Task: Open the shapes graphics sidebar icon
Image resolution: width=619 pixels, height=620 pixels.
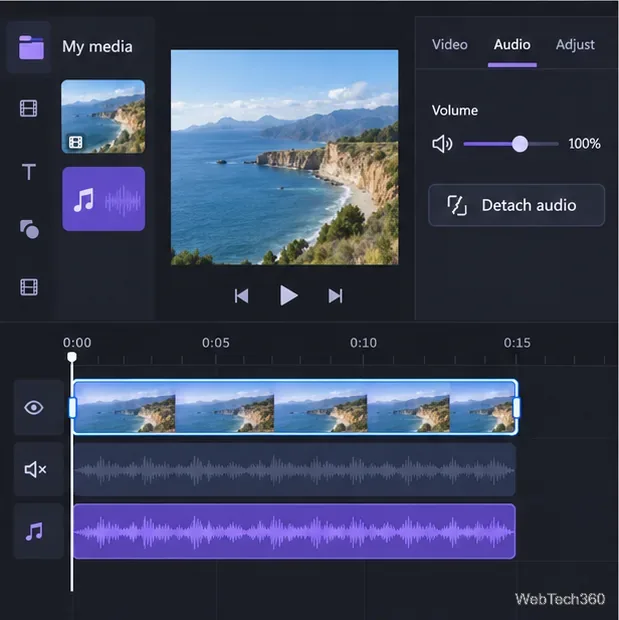Action: (x=29, y=229)
